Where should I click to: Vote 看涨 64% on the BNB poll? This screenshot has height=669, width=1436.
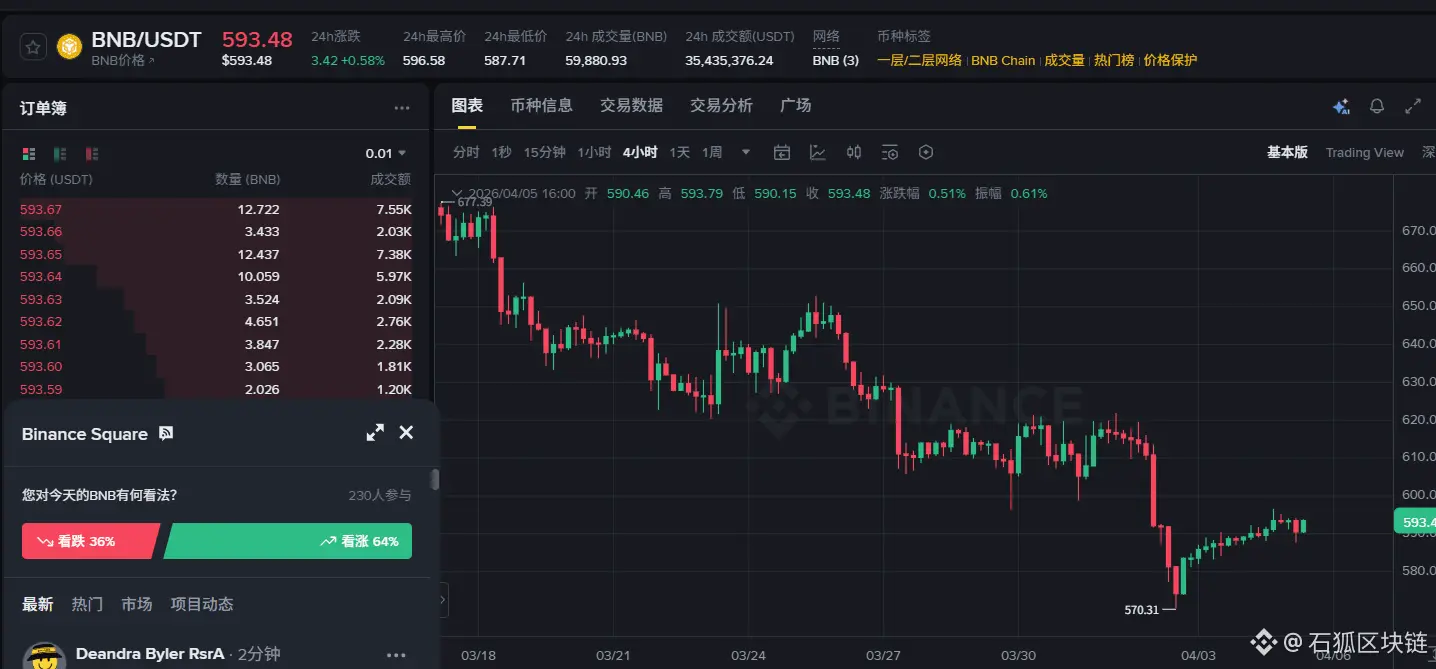(x=289, y=541)
